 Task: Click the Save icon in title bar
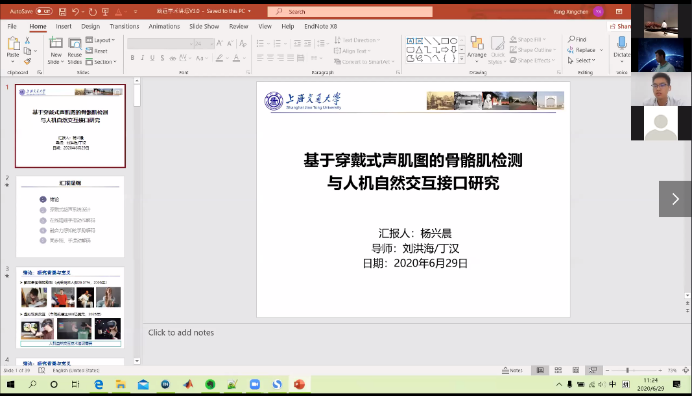click(62, 11)
